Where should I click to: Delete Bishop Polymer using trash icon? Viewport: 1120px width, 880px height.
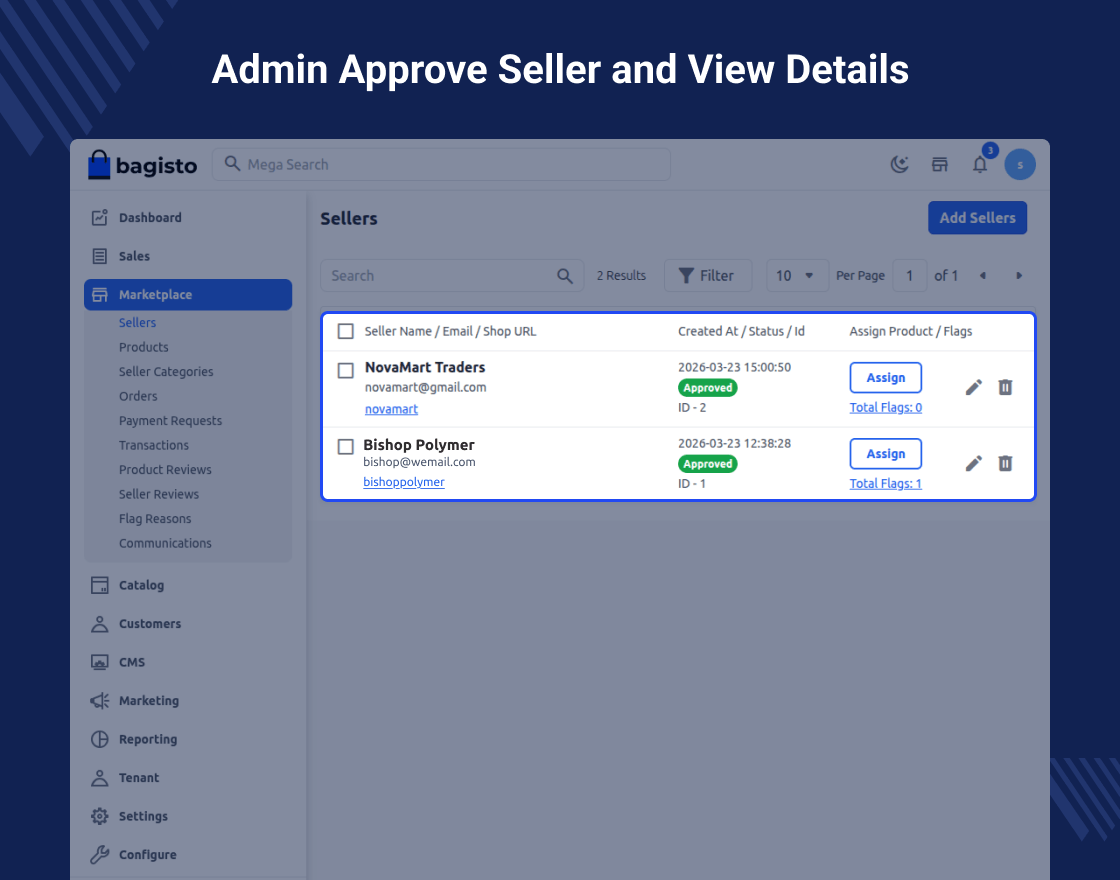tap(1005, 463)
